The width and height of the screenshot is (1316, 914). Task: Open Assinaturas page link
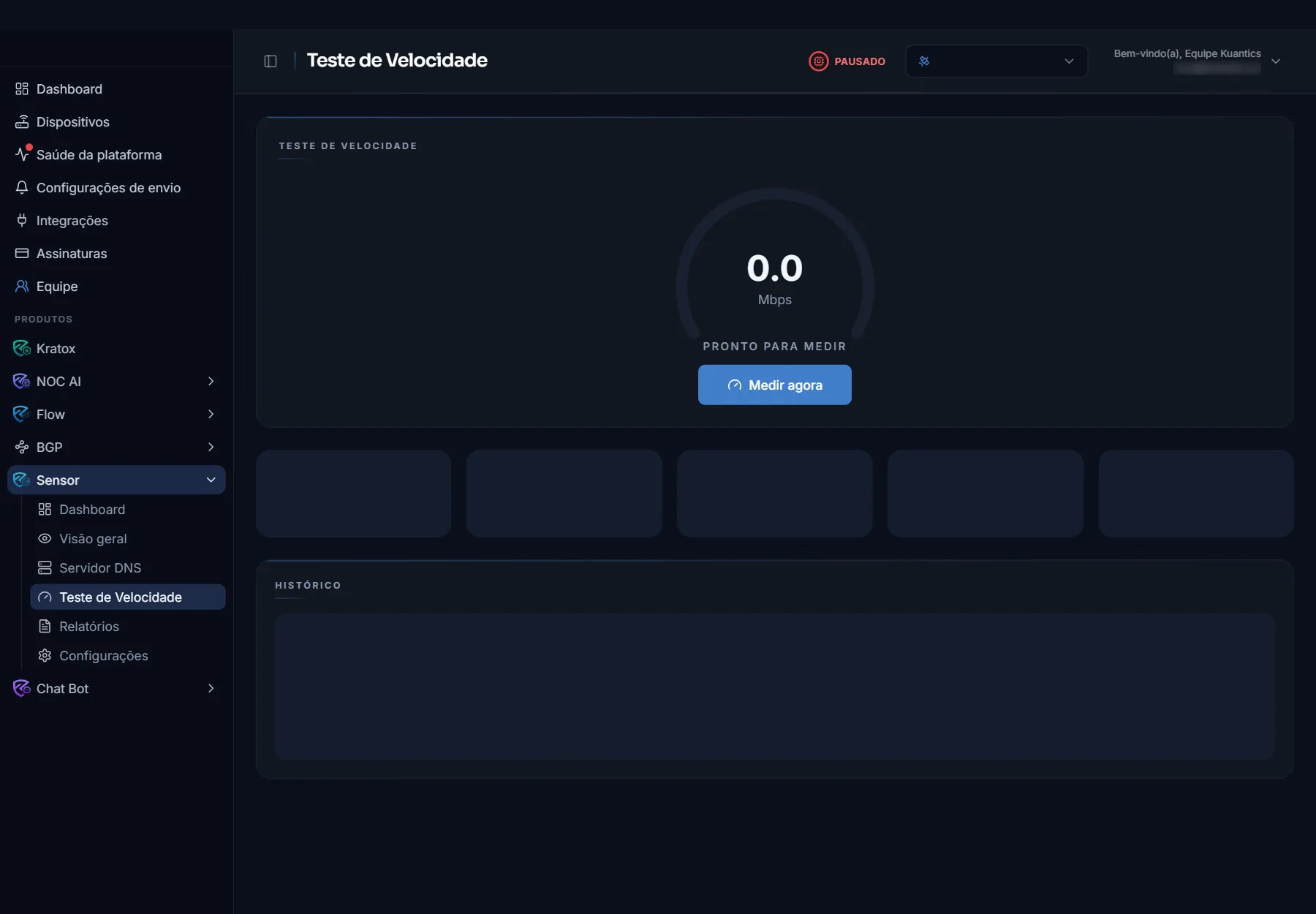point(117,253)
